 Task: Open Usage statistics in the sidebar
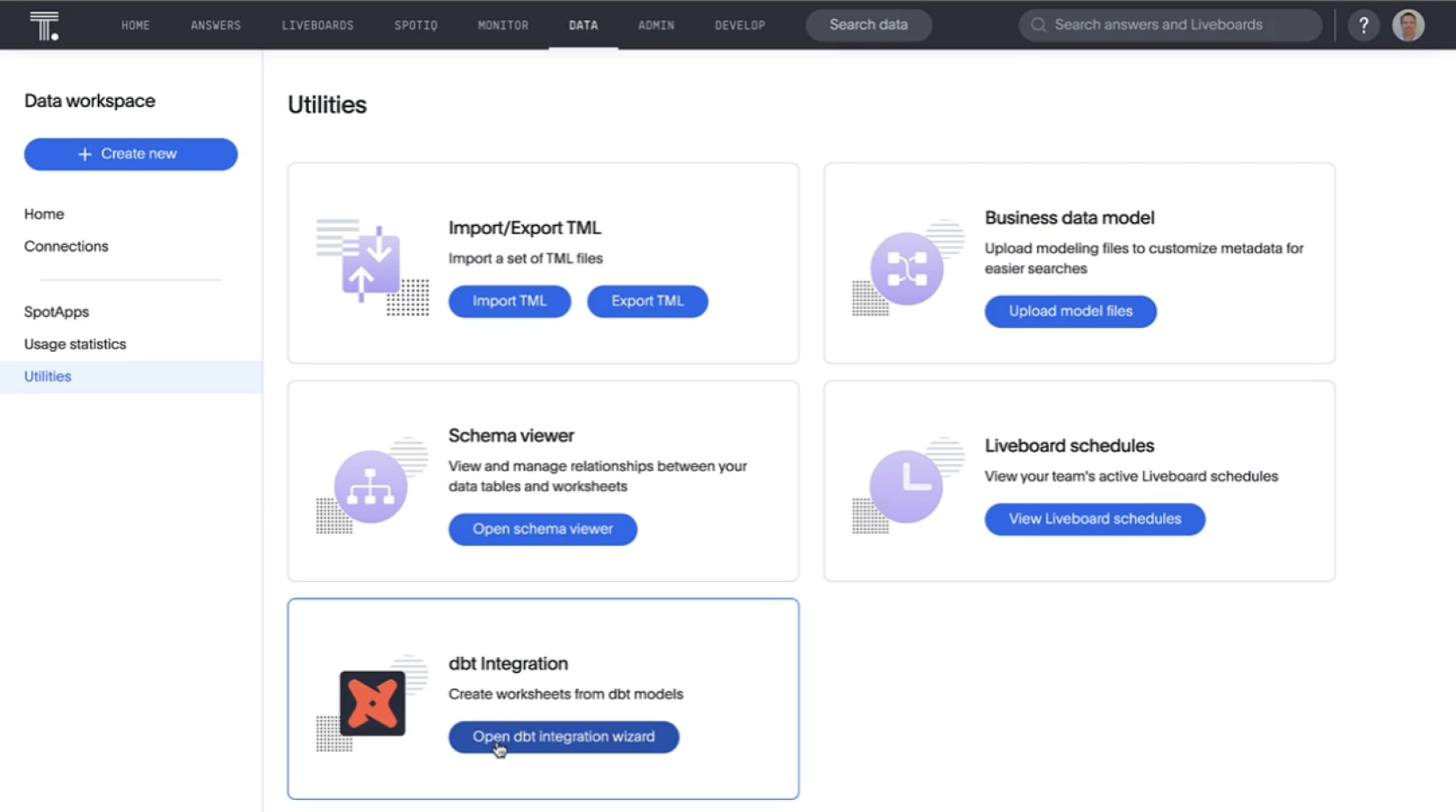tap(75, 344)
